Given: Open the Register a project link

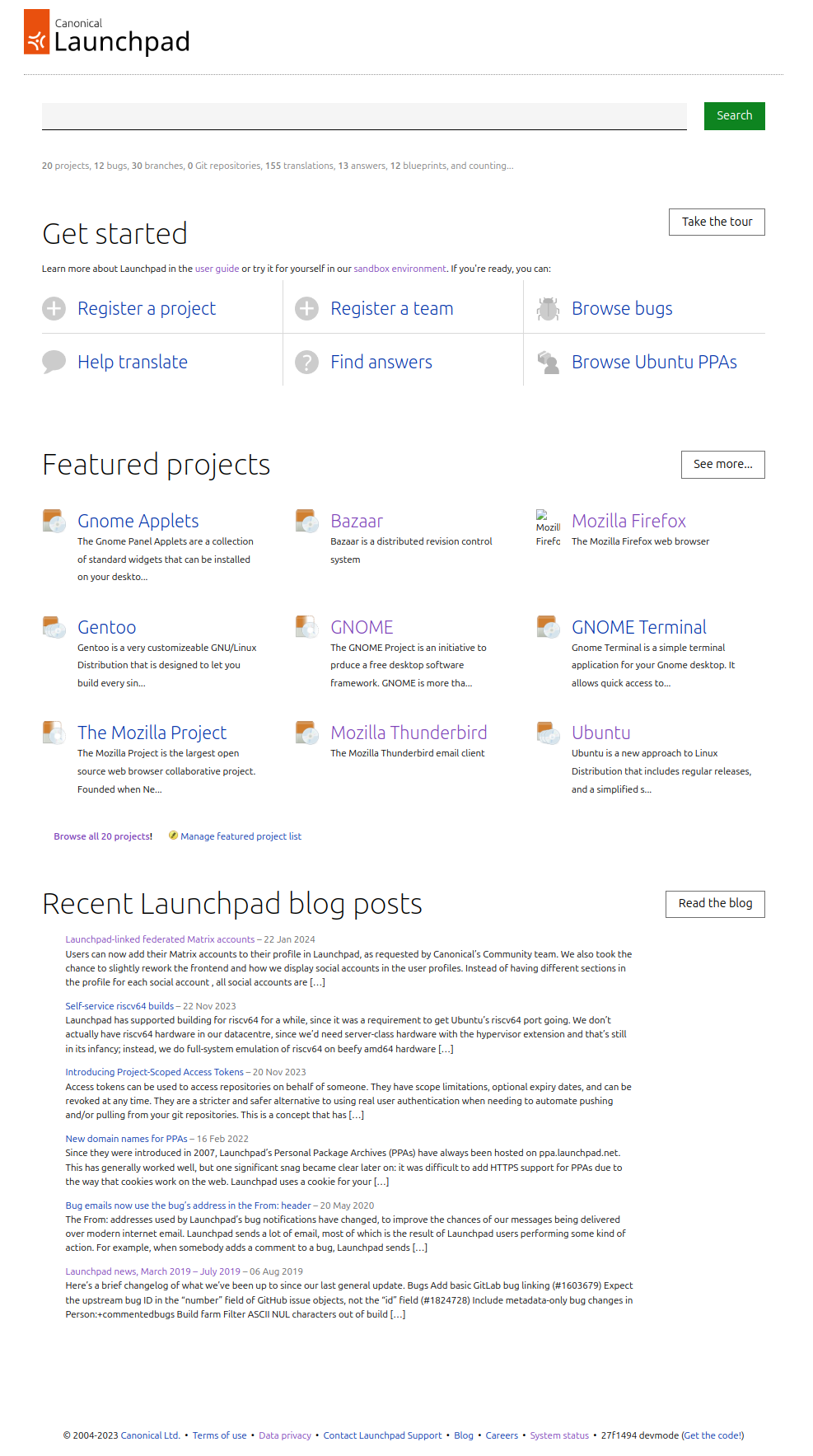Looking at the screenshot, I should click(147, 308).
